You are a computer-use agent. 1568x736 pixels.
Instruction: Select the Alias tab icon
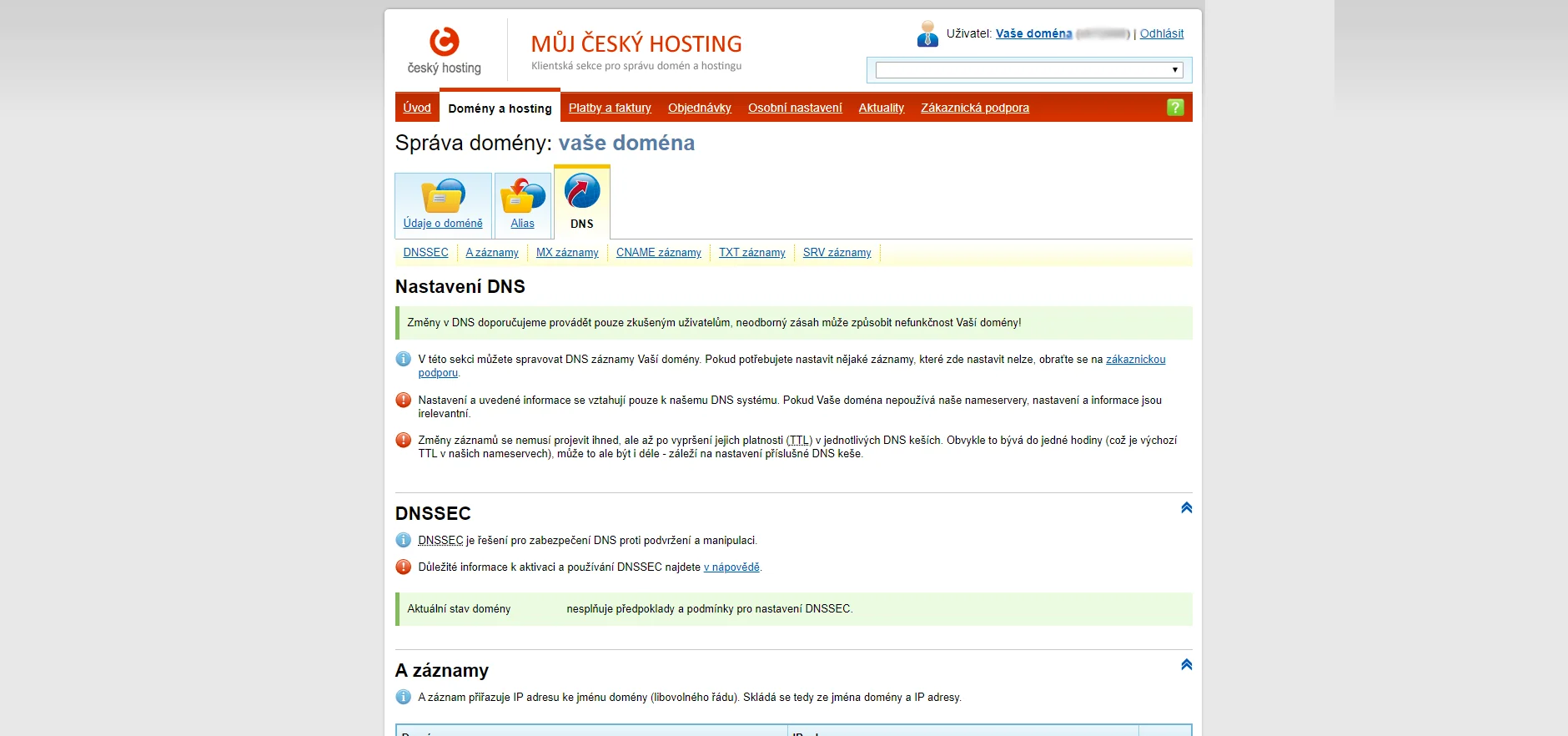[523, 197]
